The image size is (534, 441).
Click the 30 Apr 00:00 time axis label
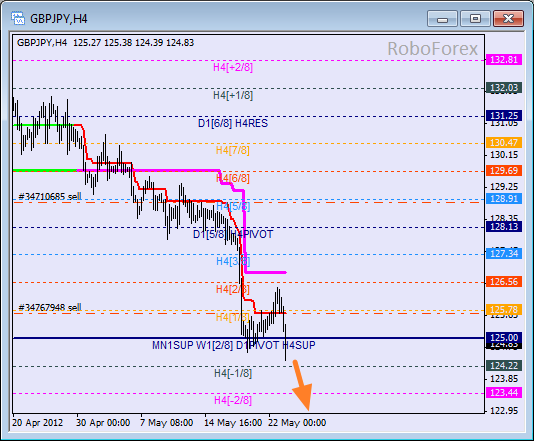pyautogui.click(x=103, y=423)
